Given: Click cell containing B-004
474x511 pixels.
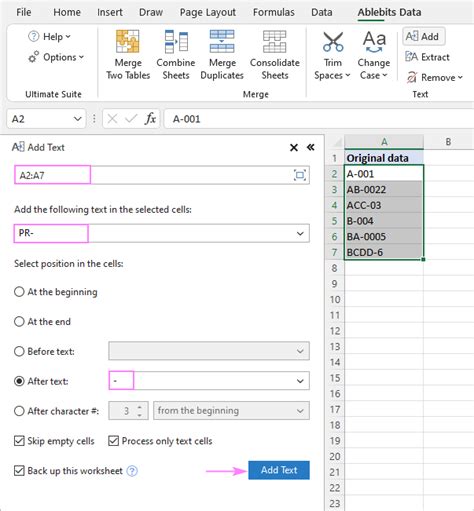Looking at the screenshot, I should 384,221.
